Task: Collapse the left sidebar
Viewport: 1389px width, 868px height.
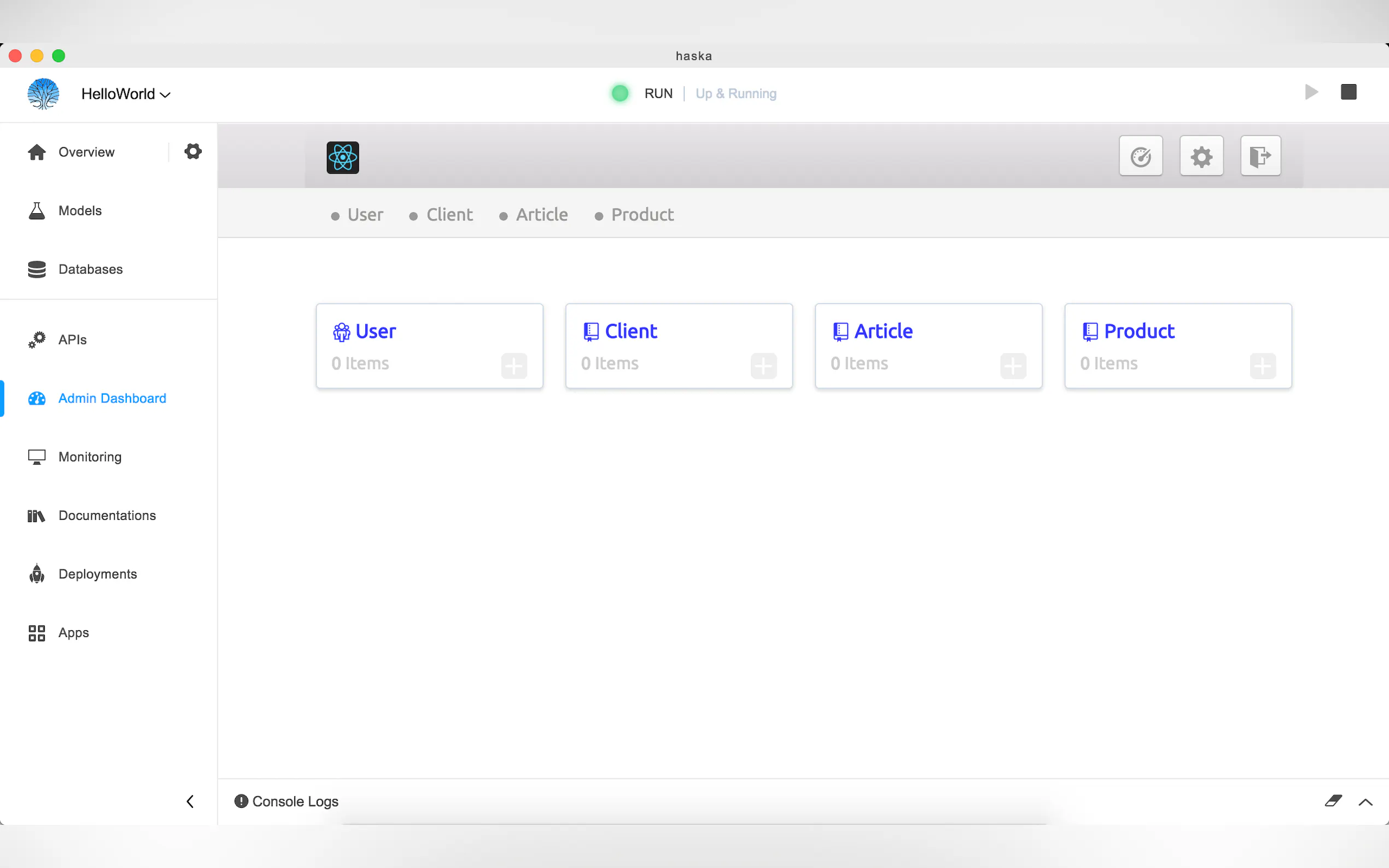Action: [190, 801]
